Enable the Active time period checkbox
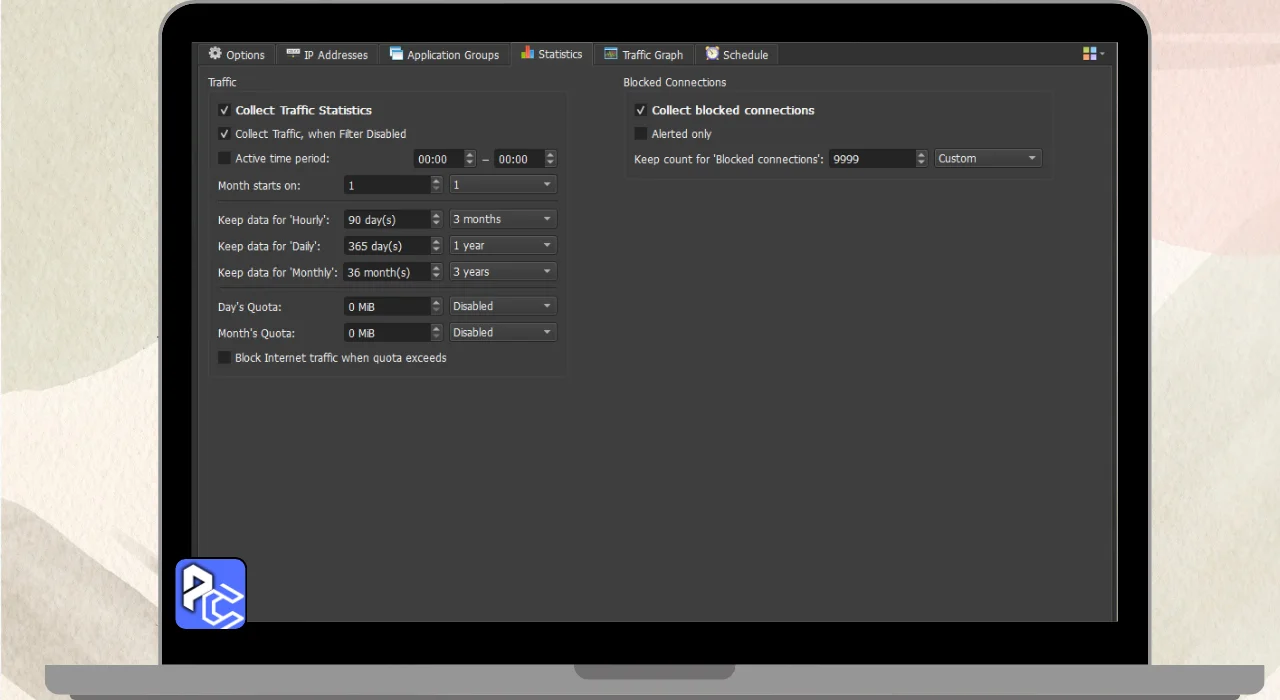 (224, 158)
